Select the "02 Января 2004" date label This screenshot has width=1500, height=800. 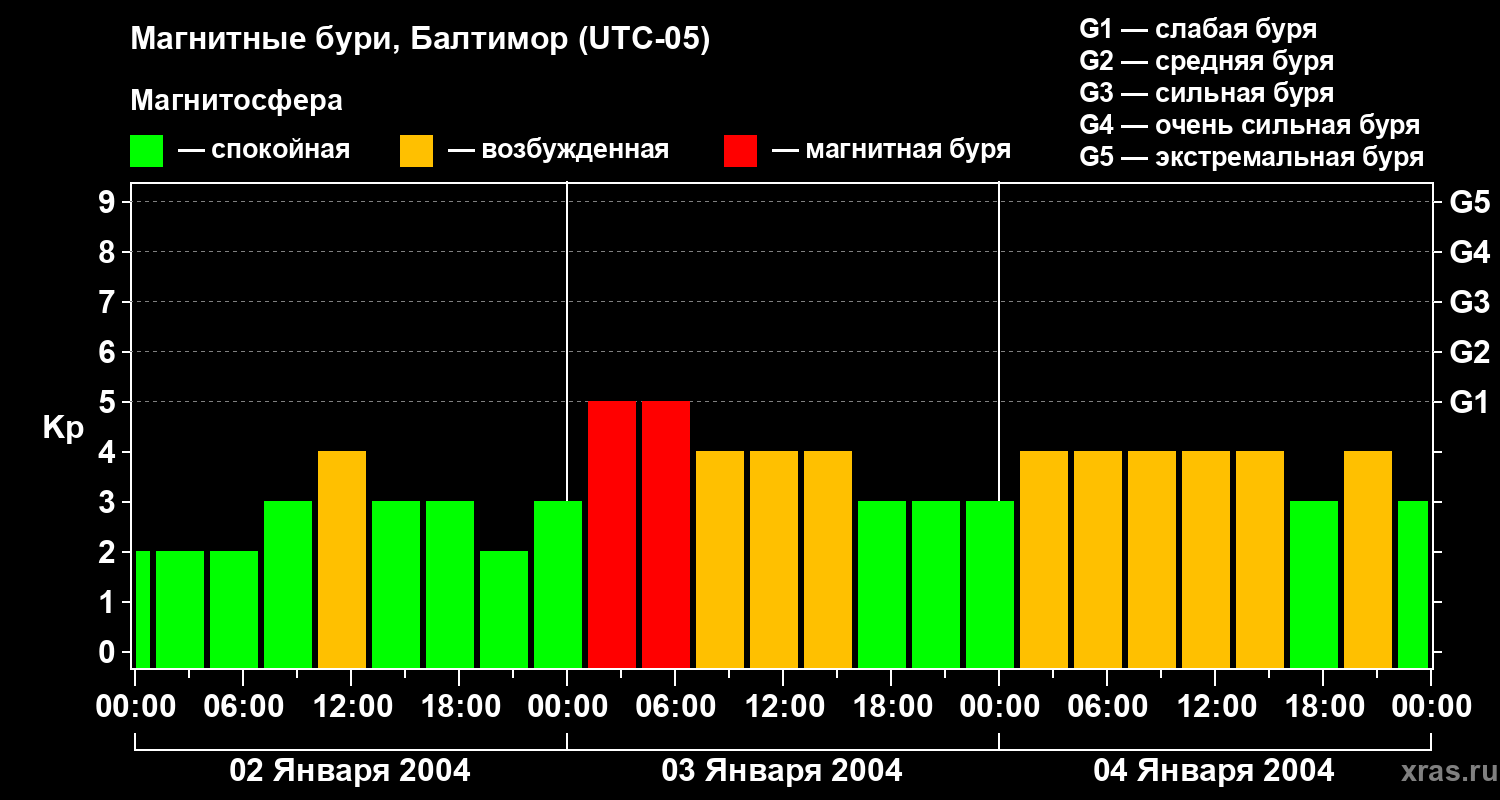point(350,771)
